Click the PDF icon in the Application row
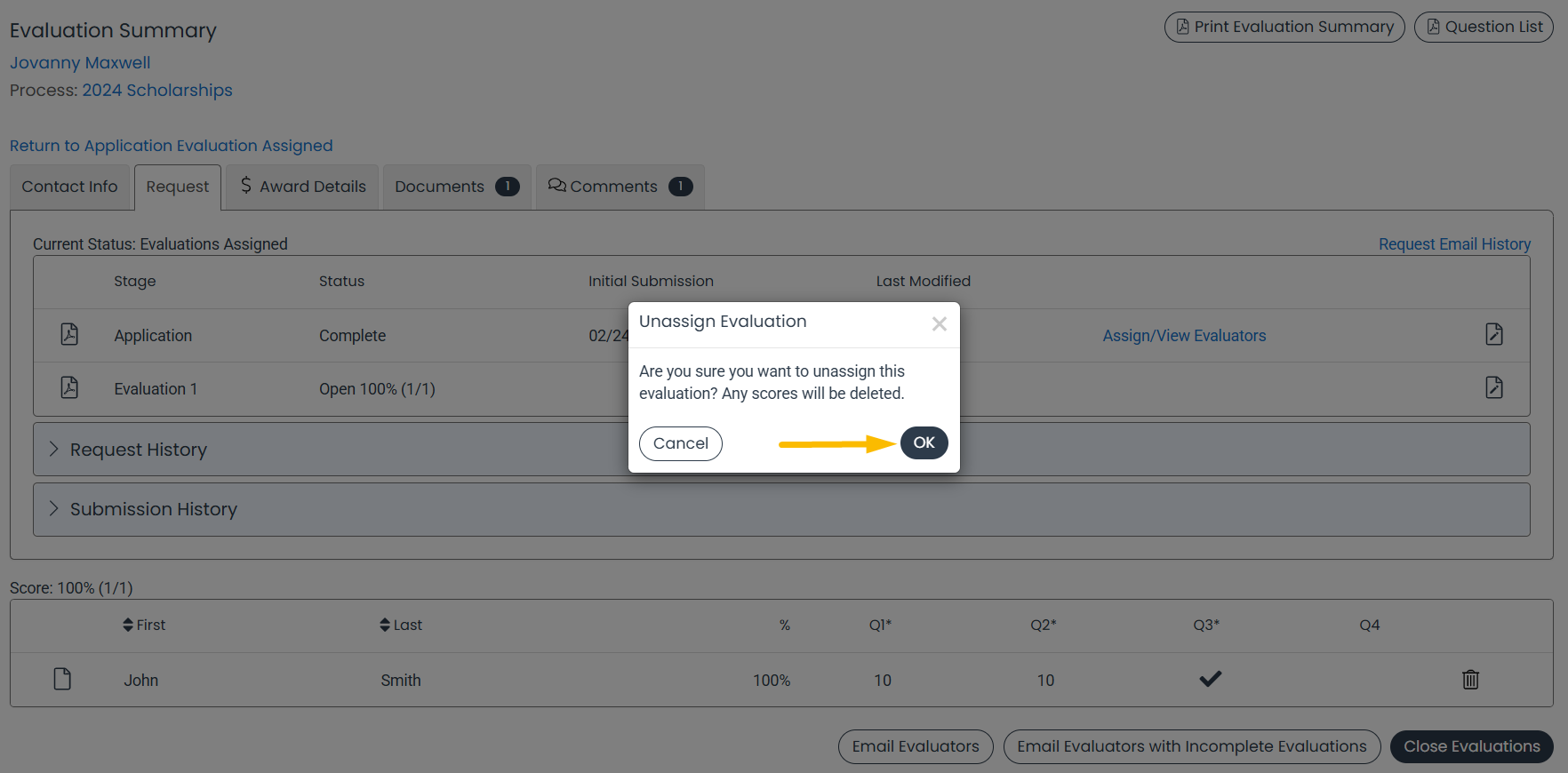Image resolution: width=1568 pixels, height=773 pixels. coord(69,334)
